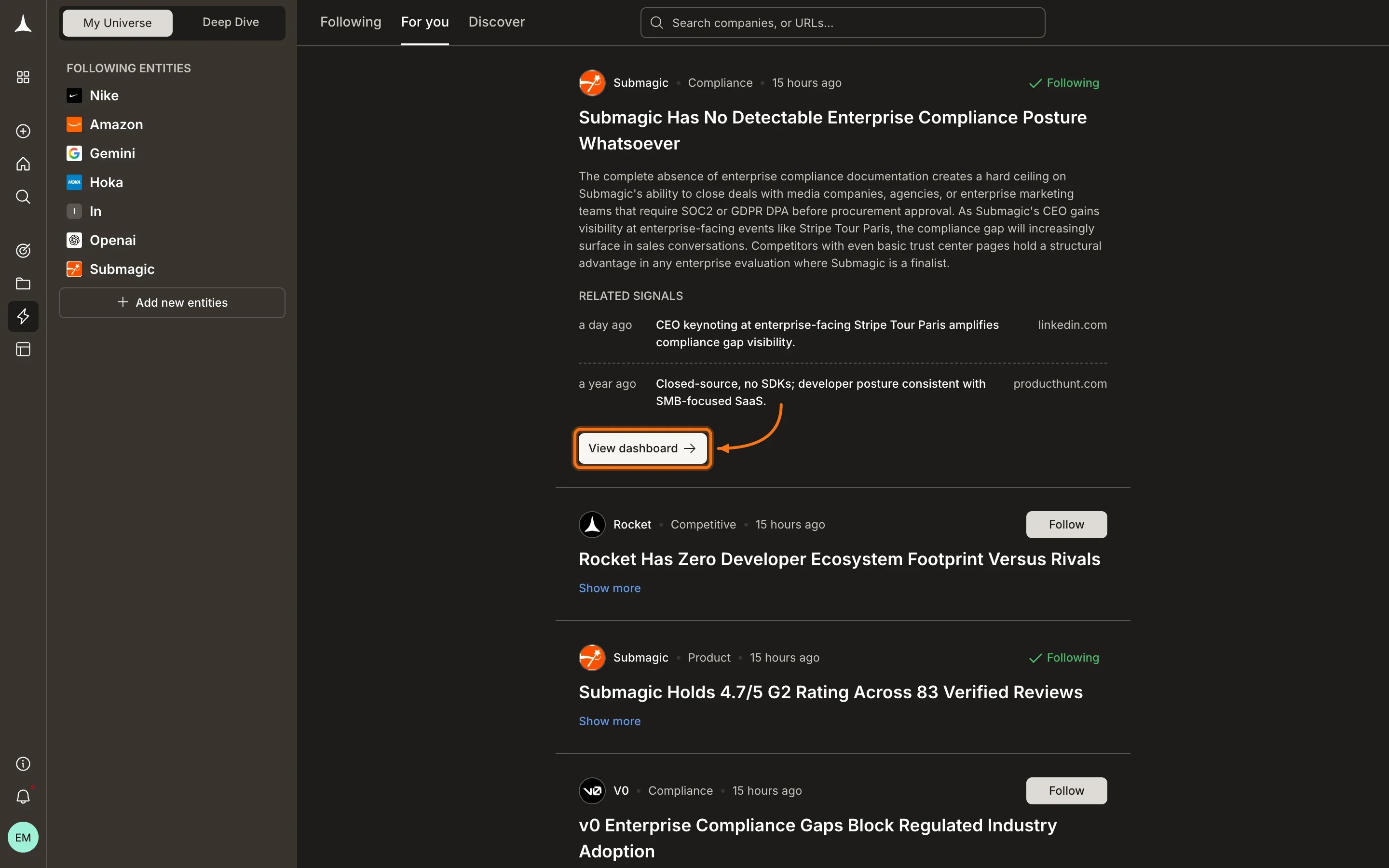Click 'Submagic' name on Compliance post
This screenshot has width=1389, height=868.
pos(640,82)
